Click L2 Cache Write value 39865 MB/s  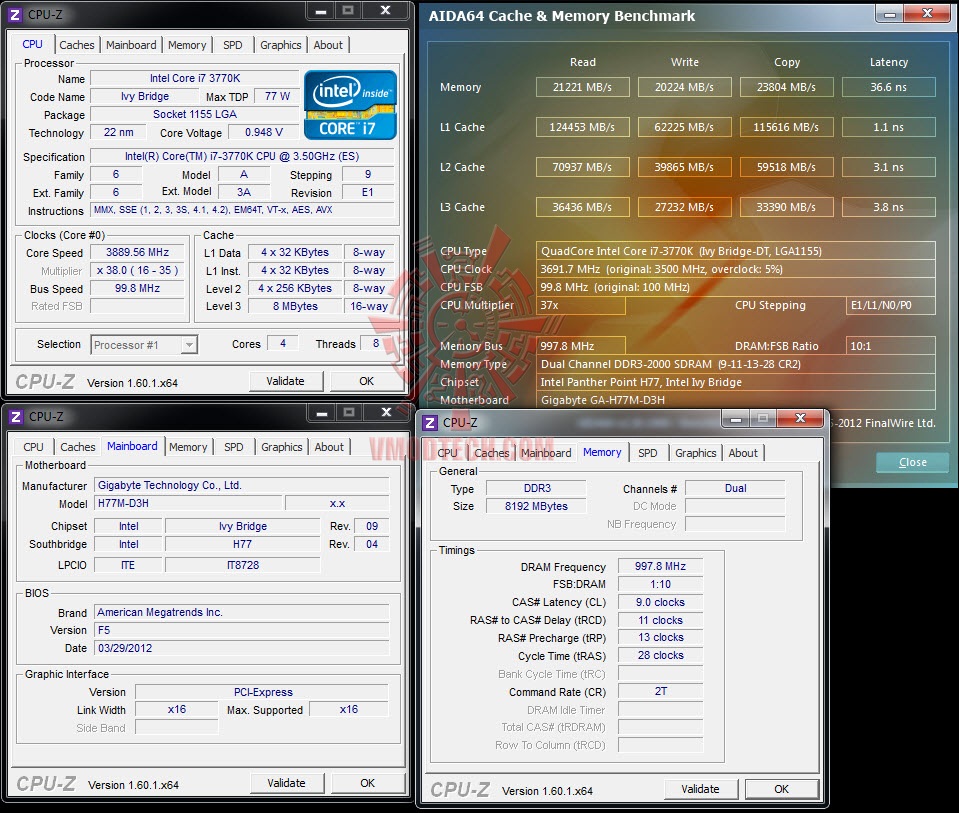point(684,167)
